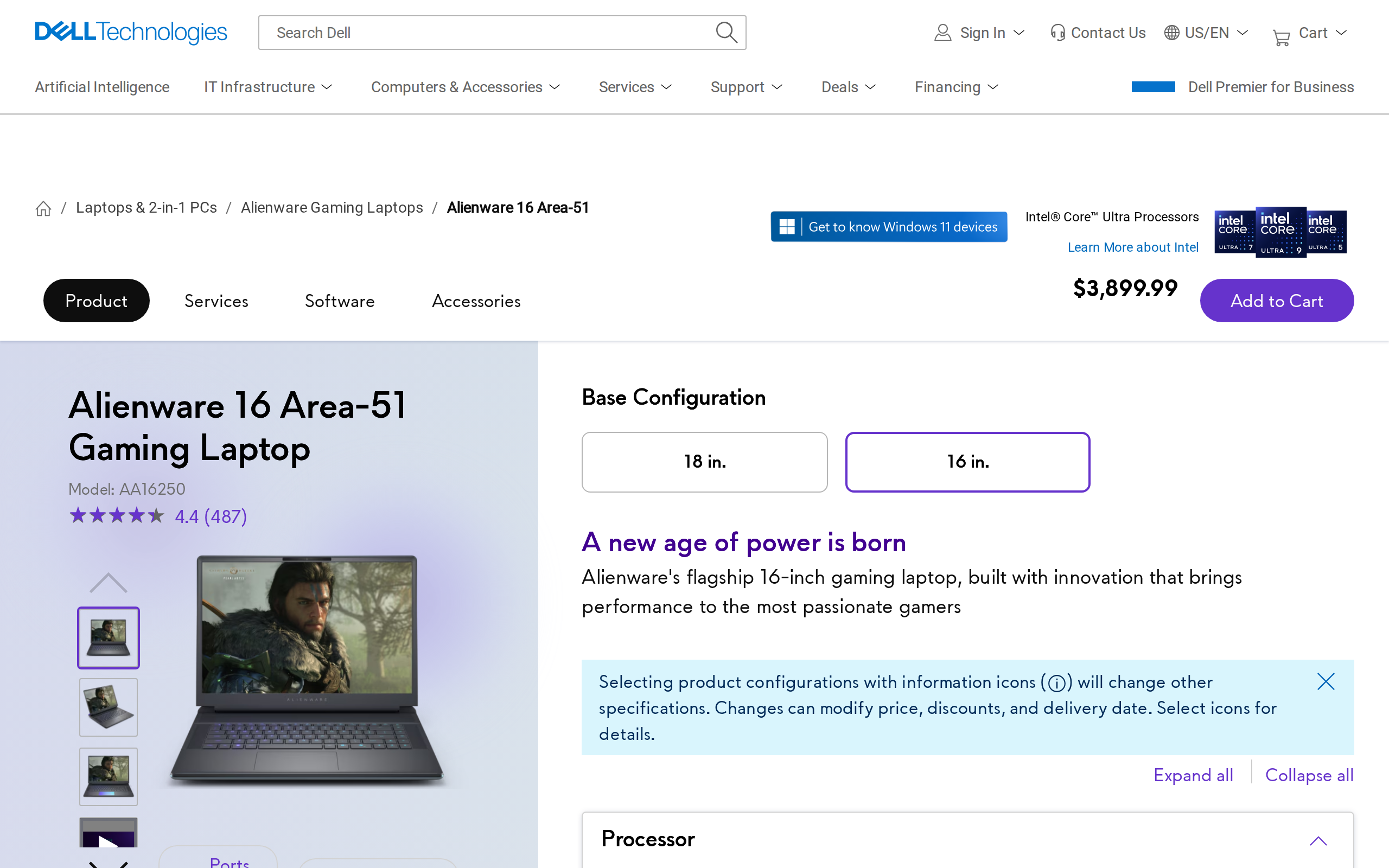
Task: Click the Windows logo in Windows 11 banner
Action: pyautogui.click(x=787, y=227)
